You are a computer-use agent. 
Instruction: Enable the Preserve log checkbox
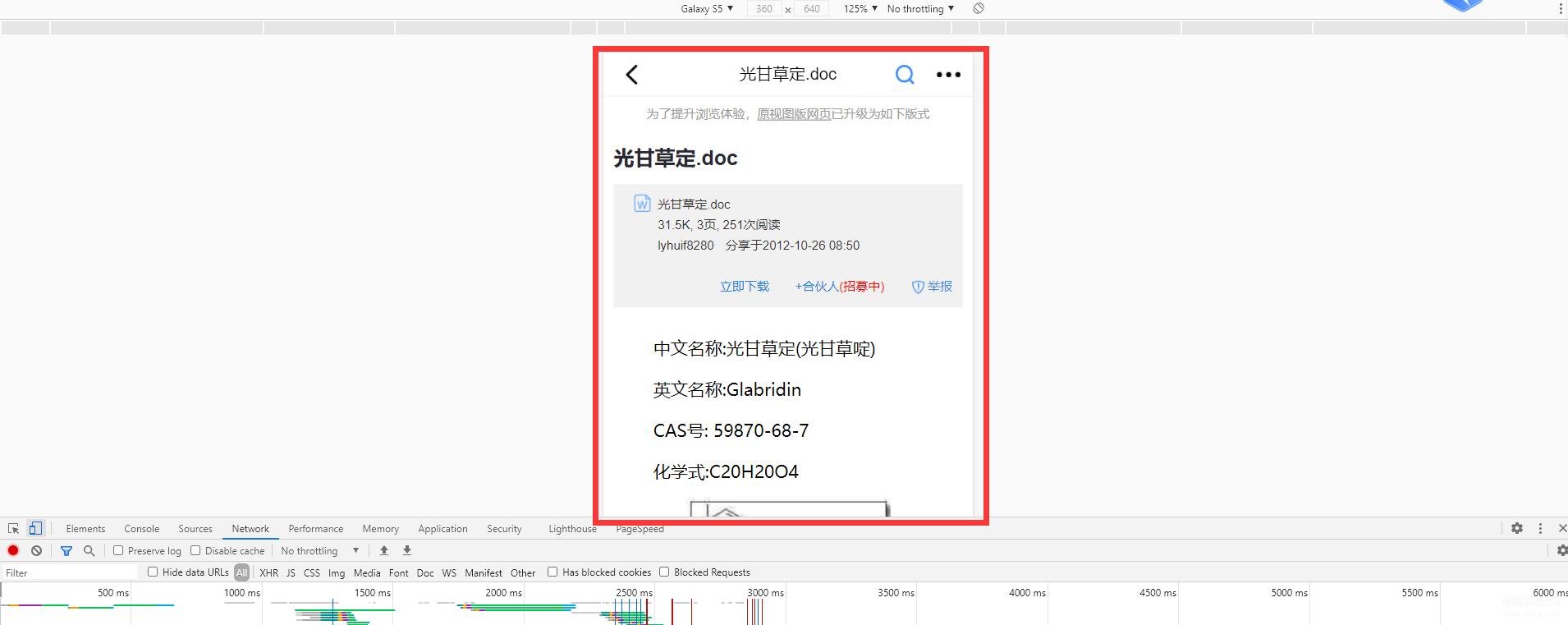[x=118, y=550]
